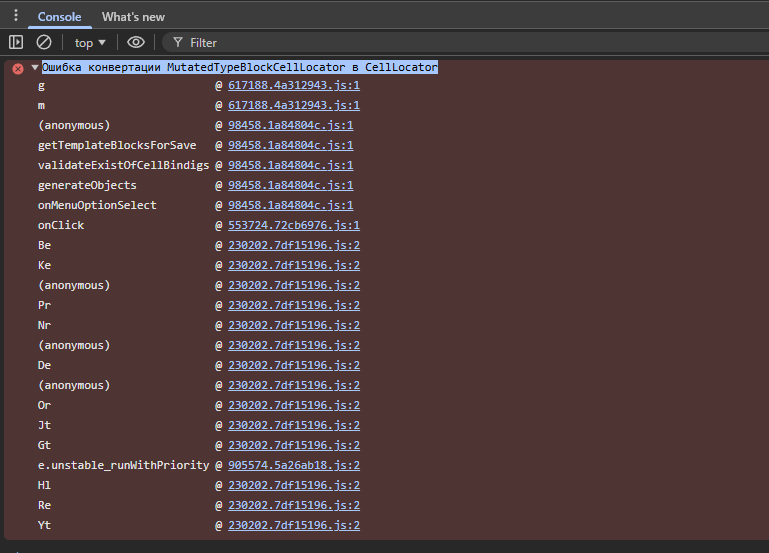Collapse the error stack trace triangle
The width and height of the screenshot is (769, 553).
35,68
